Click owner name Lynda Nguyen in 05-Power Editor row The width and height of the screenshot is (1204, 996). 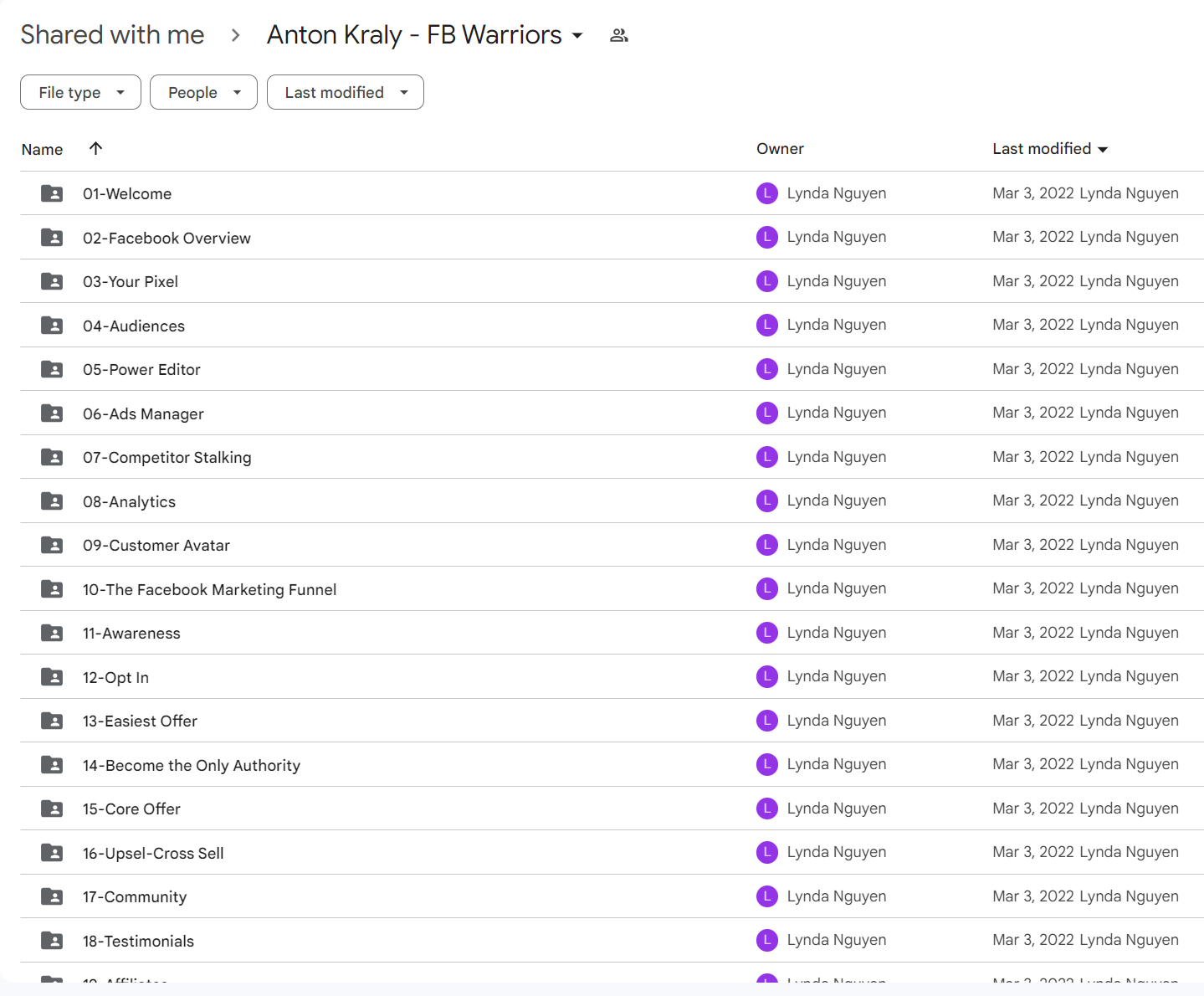(837, 369)
